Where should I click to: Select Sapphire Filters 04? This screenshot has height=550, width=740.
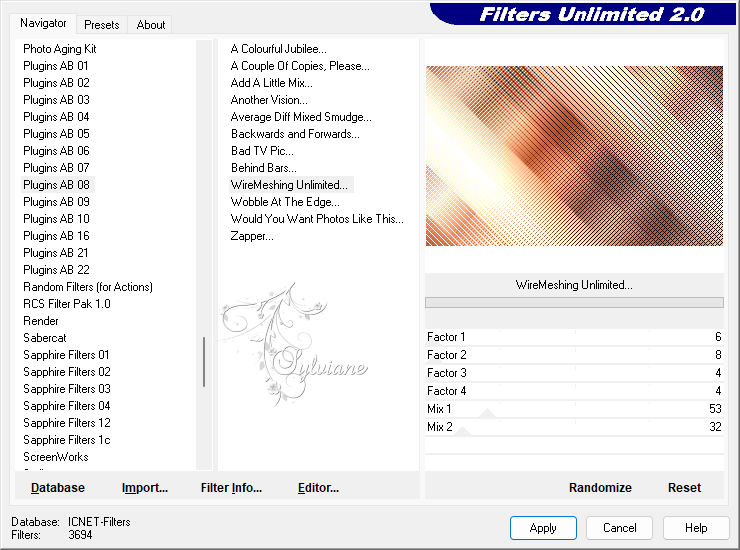point(67,406)
